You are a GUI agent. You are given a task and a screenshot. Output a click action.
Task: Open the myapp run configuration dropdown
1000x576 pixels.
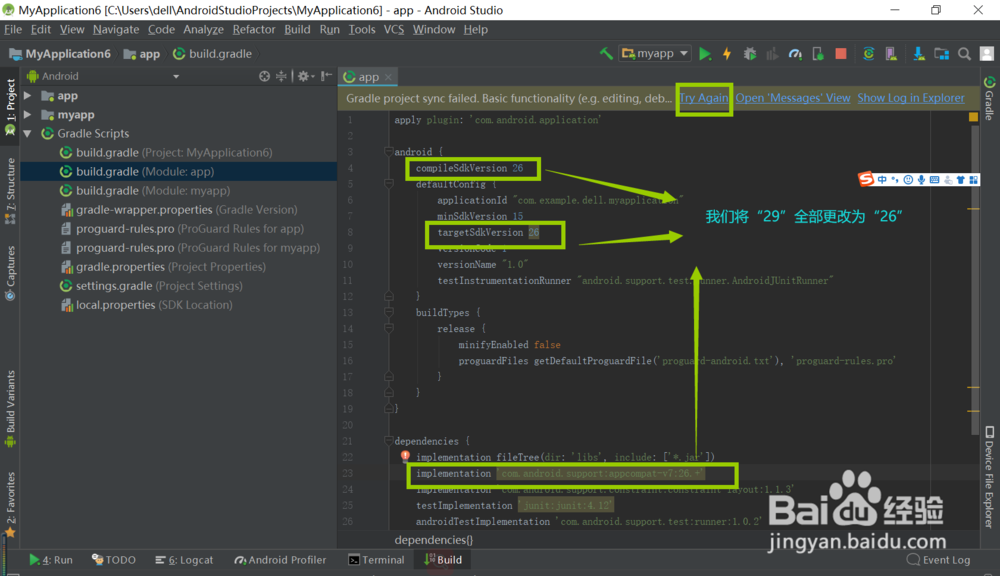point(655,52)
